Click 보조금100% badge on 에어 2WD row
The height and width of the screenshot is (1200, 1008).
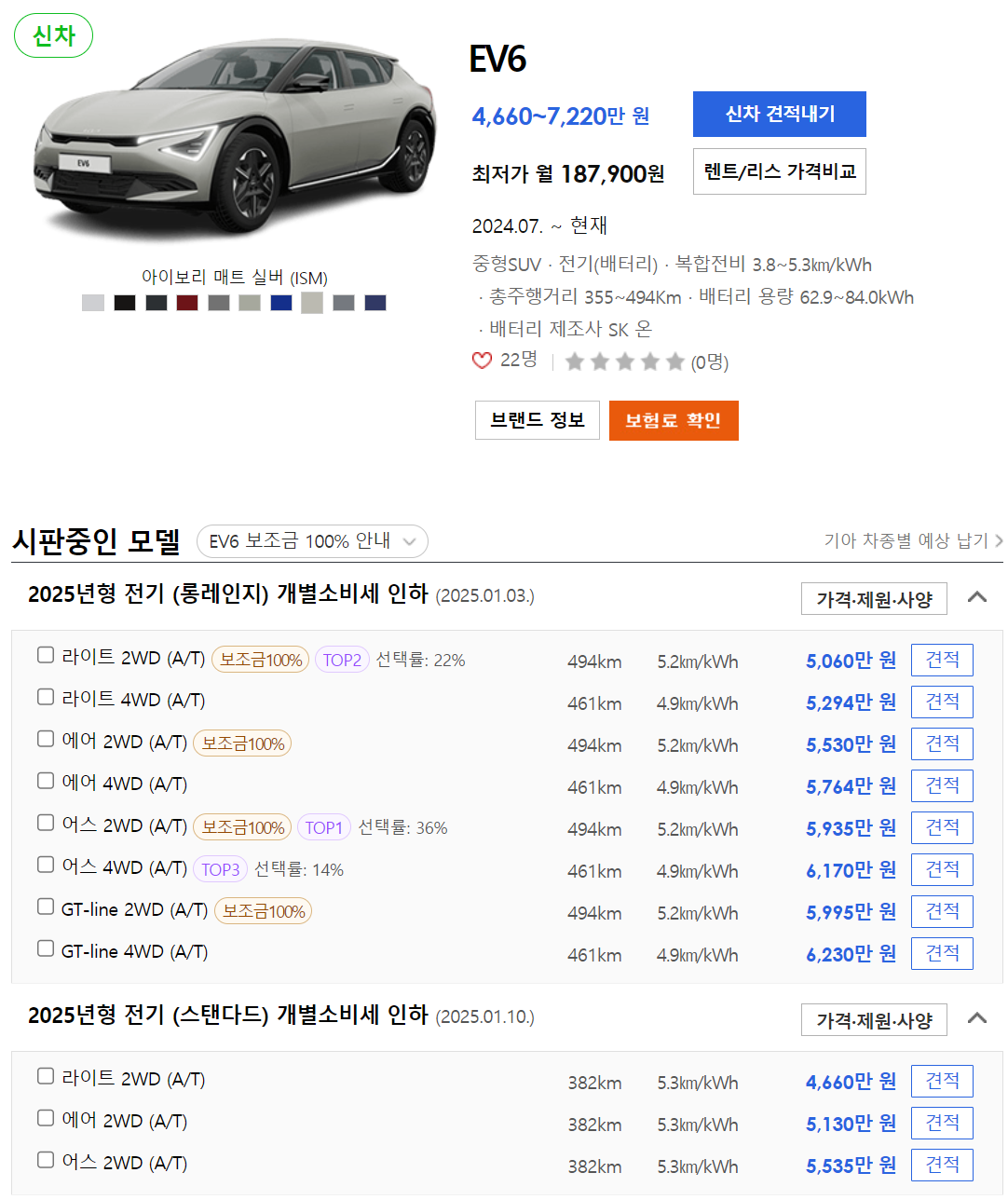pos(242,743)
